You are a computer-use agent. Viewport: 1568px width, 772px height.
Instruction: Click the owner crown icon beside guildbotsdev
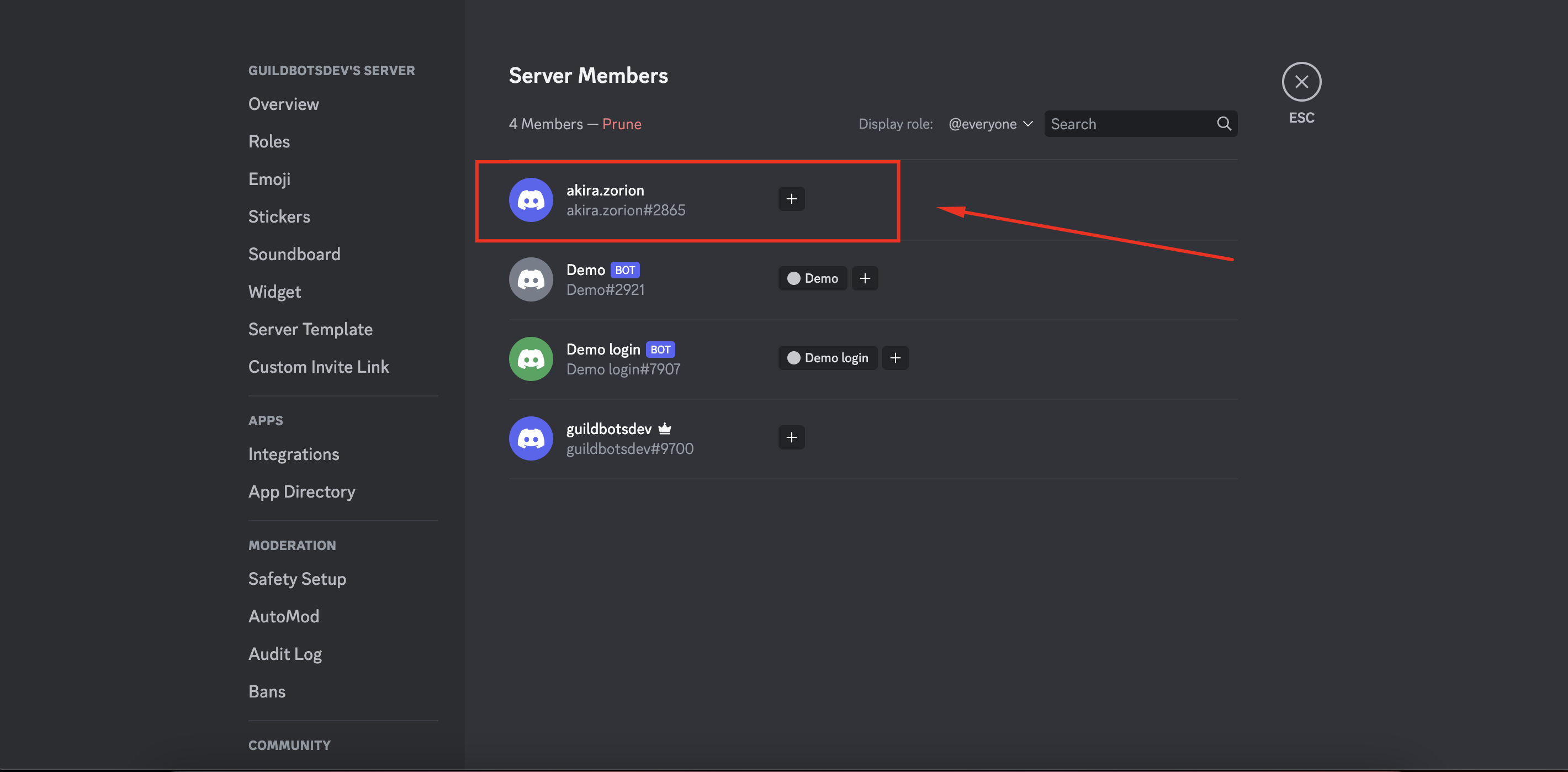click(665, 429)
